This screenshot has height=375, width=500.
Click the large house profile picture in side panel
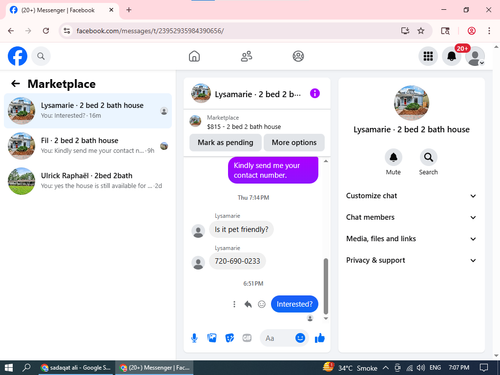[411, 103]
